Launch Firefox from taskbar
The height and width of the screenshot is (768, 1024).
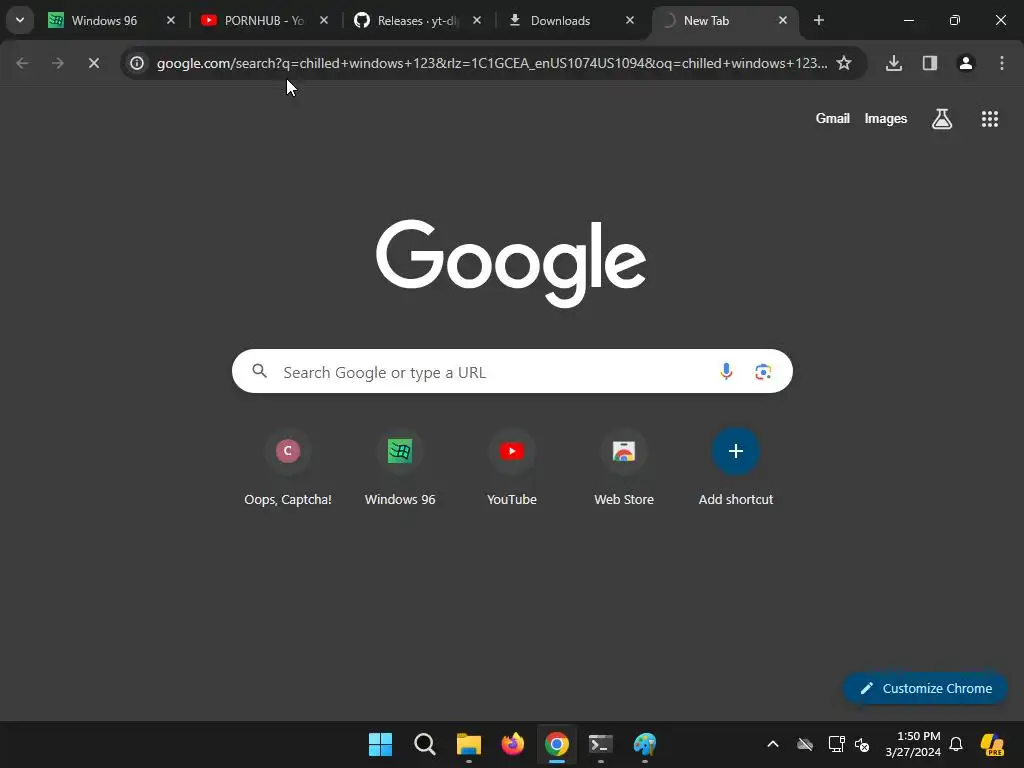513,744
